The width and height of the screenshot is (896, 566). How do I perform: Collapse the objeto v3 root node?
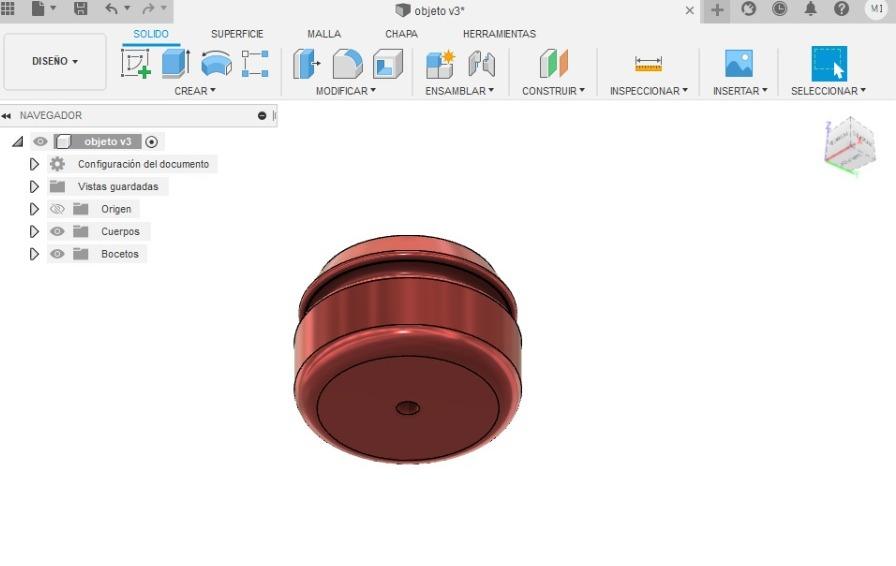tap(18, 141)
